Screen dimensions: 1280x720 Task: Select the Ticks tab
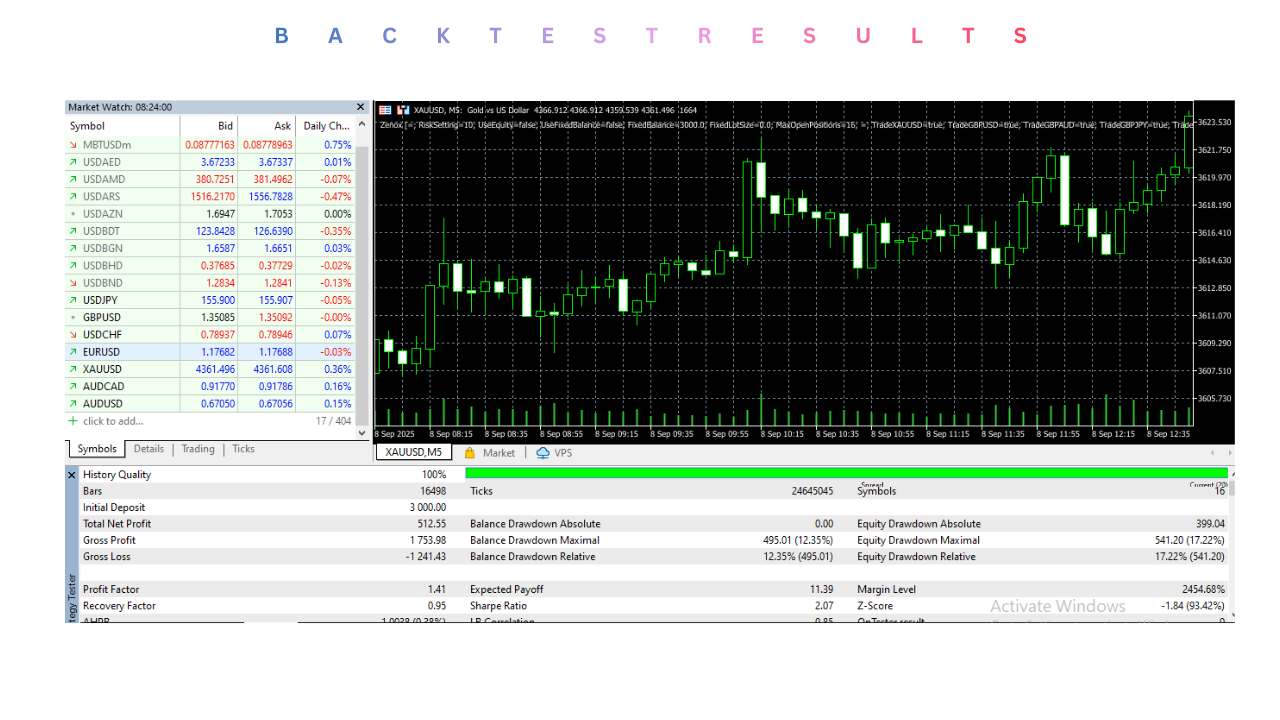pos(244,449)
